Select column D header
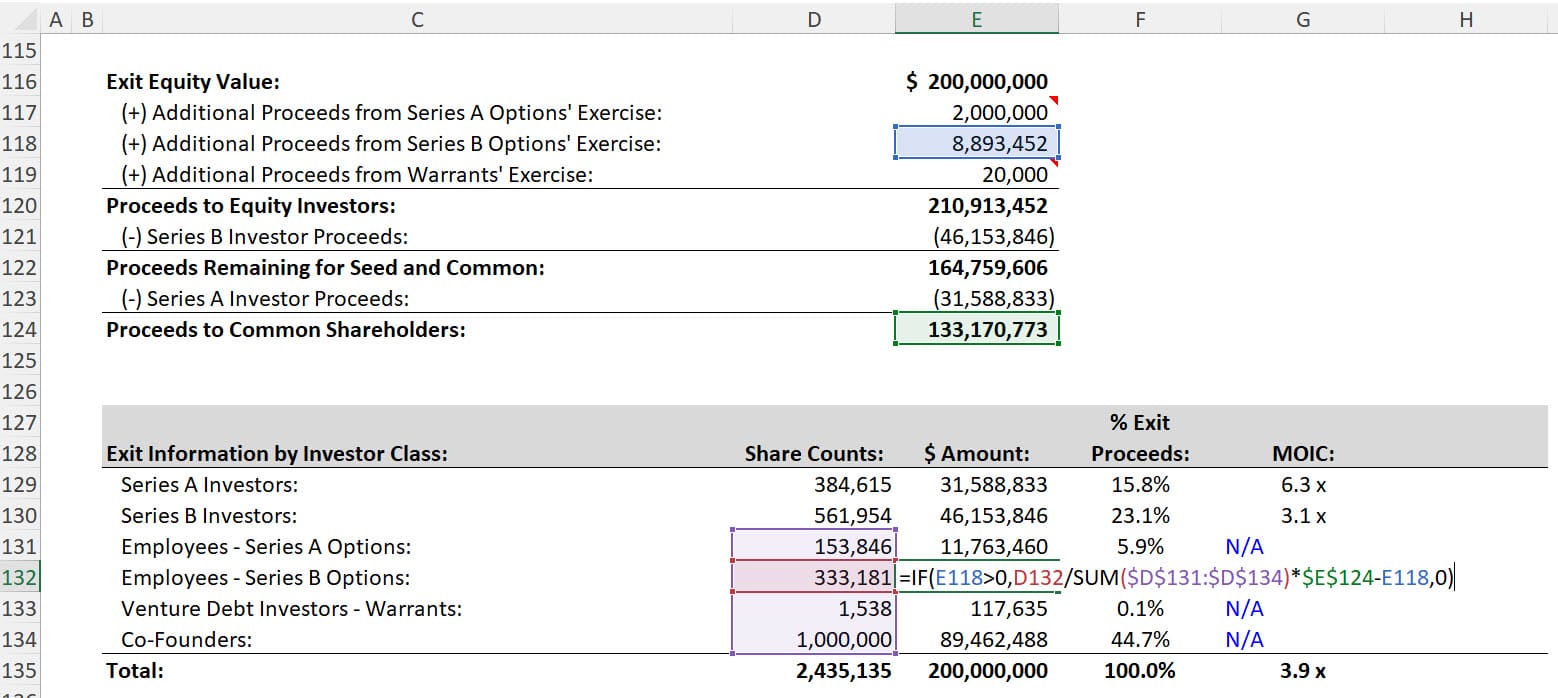The image size is (1558, 698). click(814, 19)
